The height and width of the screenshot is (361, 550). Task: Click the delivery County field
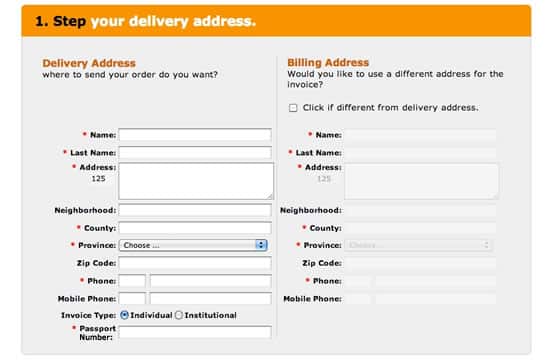195,228
